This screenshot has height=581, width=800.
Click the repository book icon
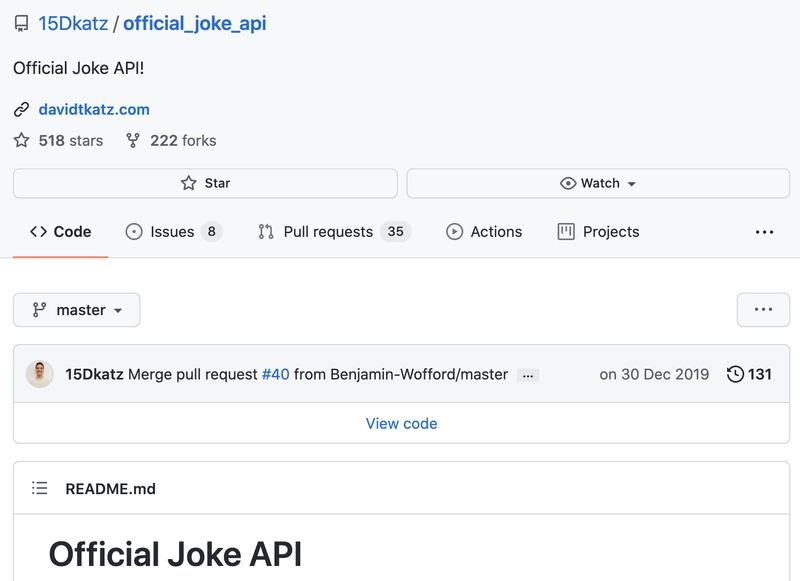[21, 23]
